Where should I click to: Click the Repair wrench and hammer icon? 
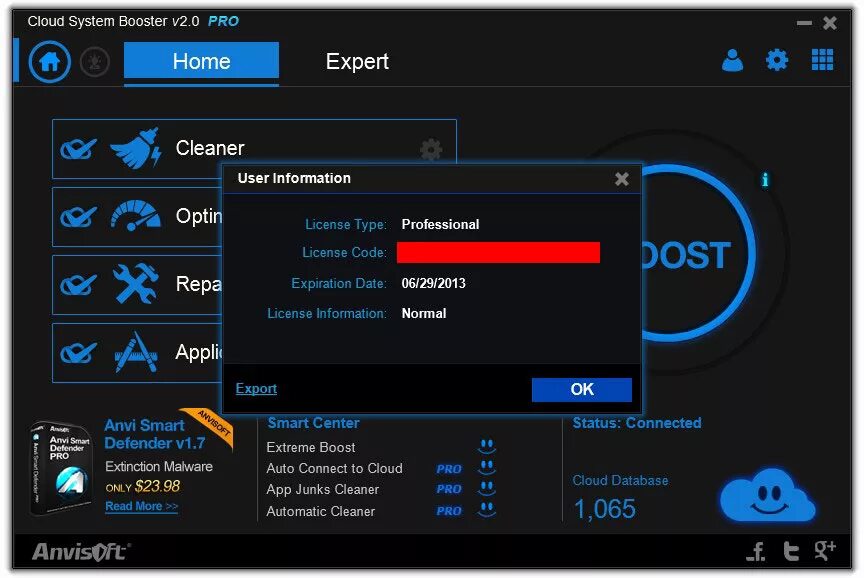pos(136,283)
